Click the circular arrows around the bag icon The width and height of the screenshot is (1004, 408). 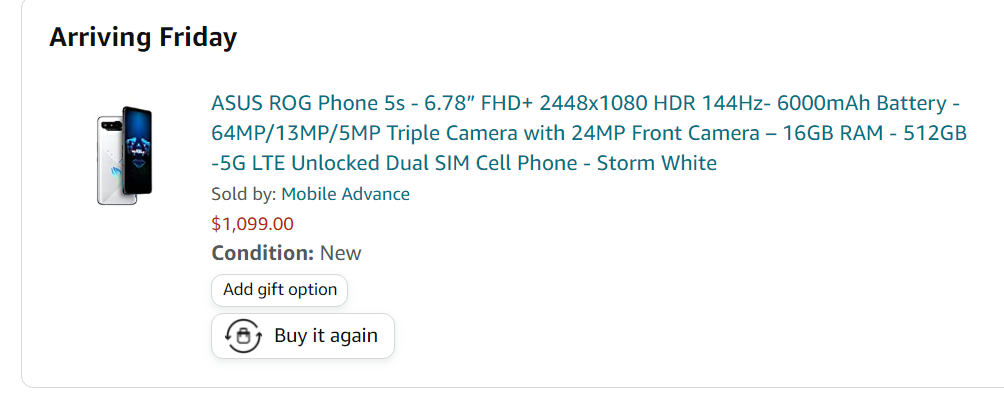coord(243,336)
